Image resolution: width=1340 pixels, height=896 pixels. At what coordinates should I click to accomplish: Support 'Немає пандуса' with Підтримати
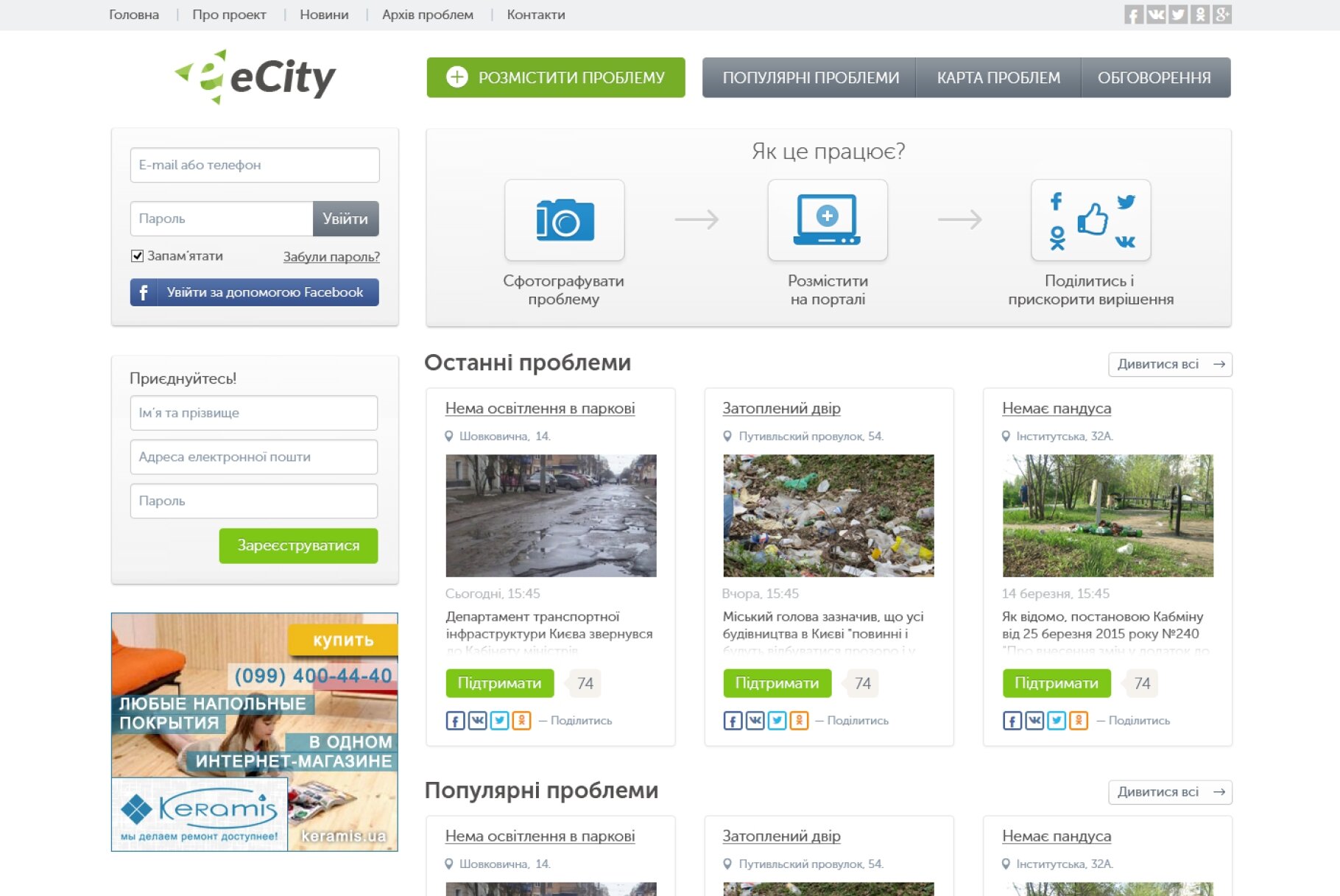[1057, 683]
